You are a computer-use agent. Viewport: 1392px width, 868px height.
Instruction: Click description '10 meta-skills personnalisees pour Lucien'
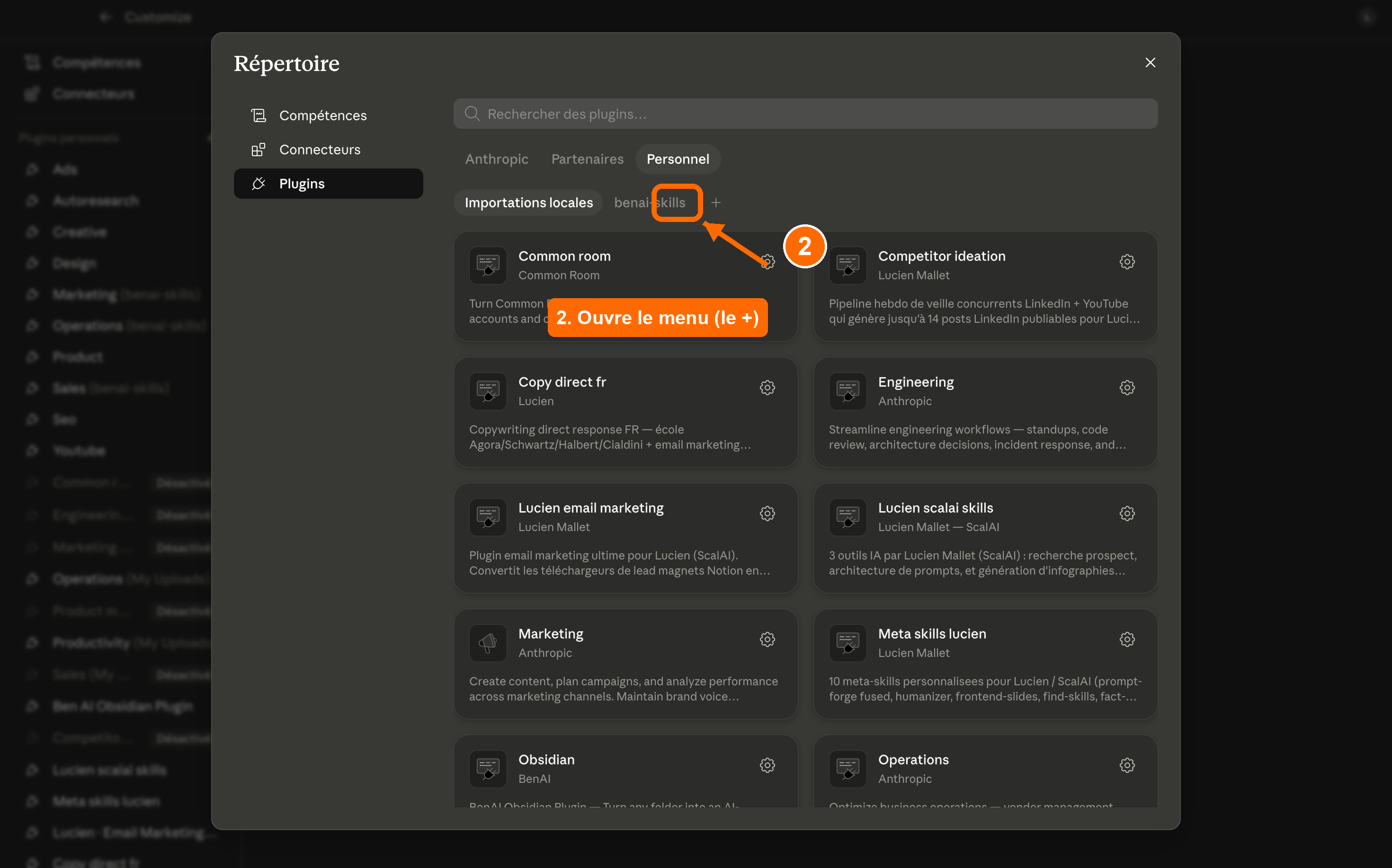tap(985, 688)
